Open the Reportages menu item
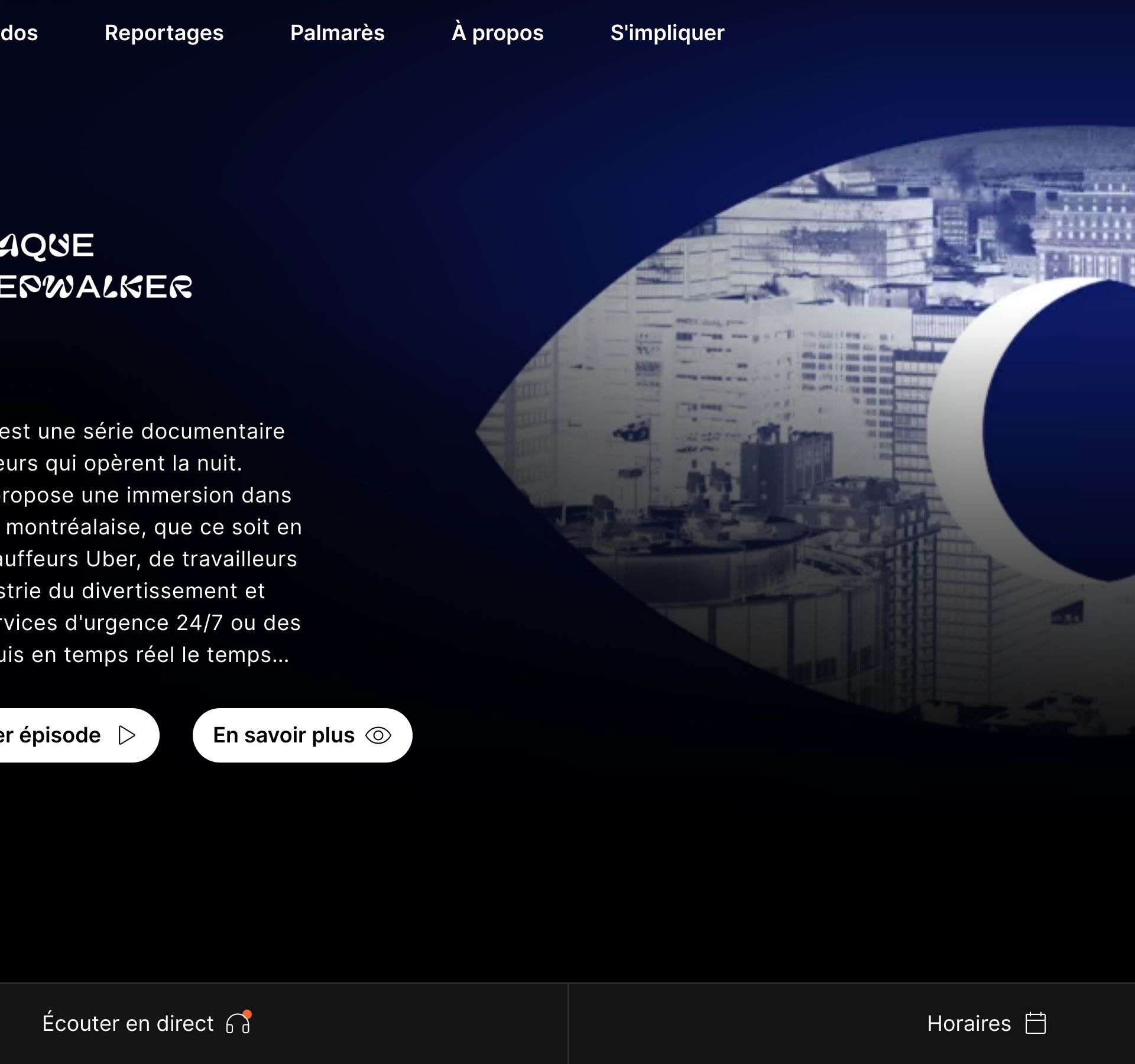Viewport: 1135px width, 1064px height. [x=164, y=33]
